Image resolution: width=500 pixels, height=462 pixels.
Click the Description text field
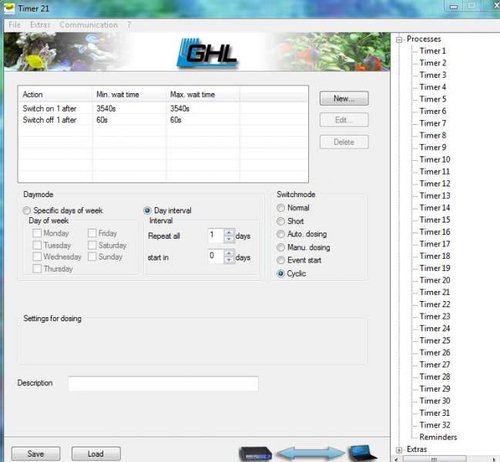tap(163, 383)
